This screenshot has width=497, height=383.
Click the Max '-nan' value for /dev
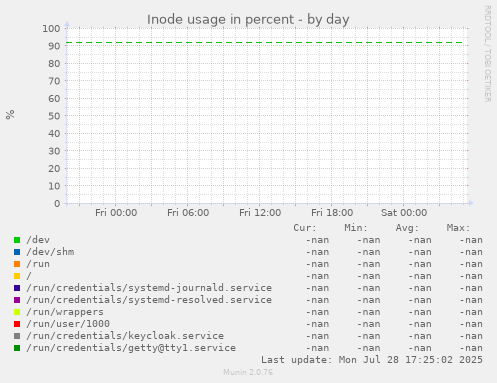click(x=471, y=240)
